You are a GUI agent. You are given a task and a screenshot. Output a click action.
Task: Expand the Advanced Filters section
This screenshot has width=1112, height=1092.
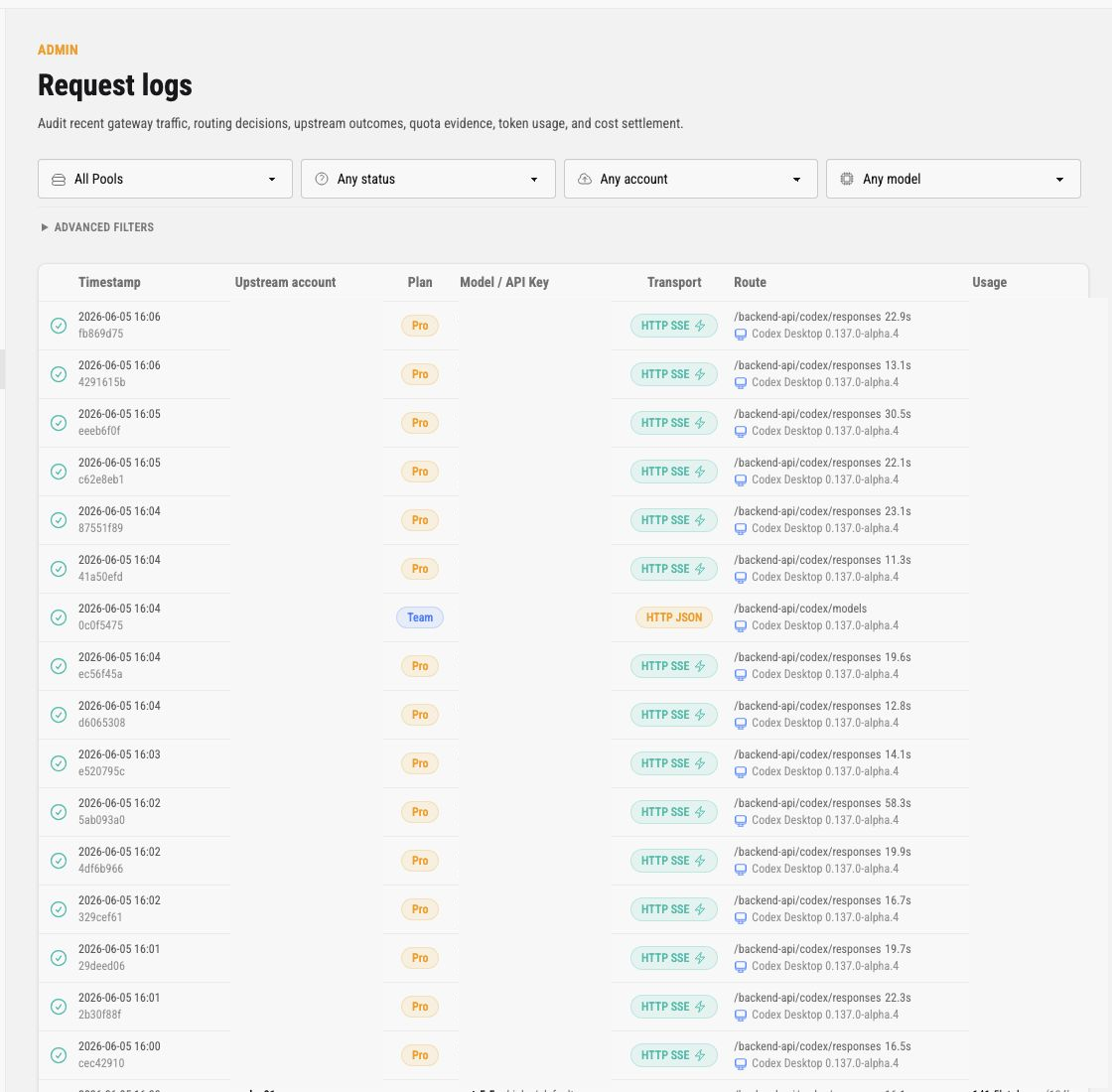point(97,227)
